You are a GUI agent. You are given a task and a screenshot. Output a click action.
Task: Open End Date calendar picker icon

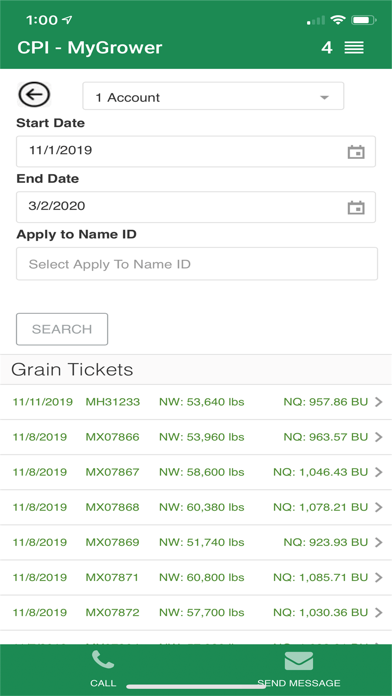pos(356,207)
